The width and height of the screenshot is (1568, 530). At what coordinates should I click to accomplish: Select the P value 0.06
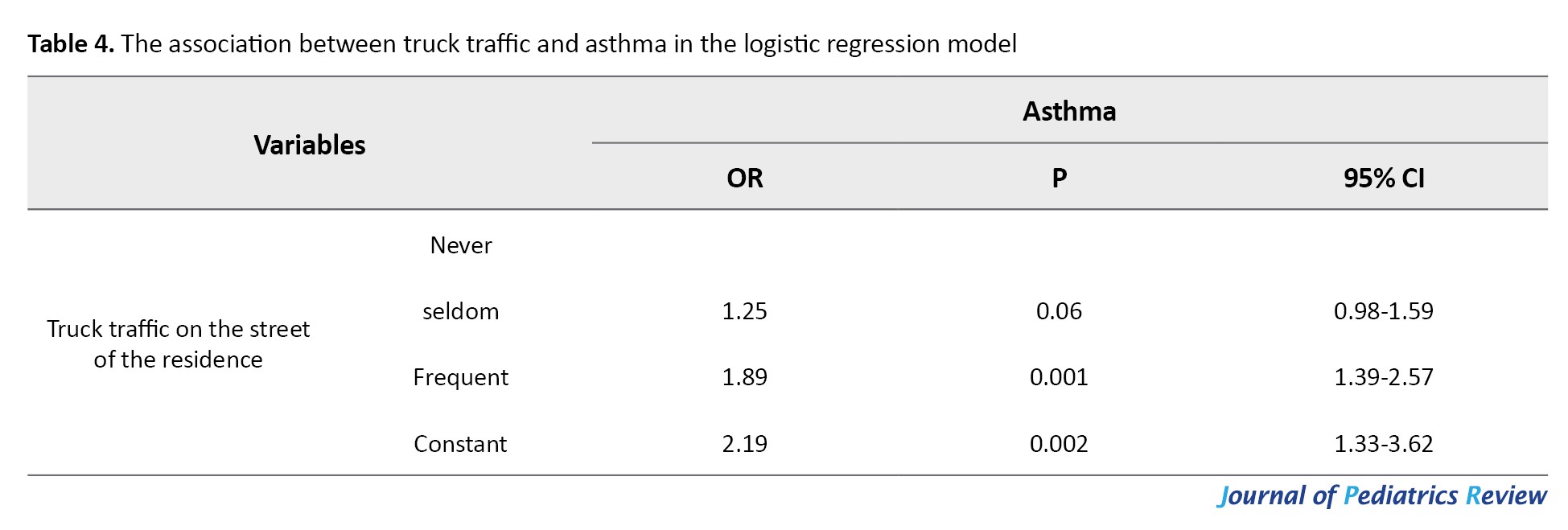point(1060,311)
